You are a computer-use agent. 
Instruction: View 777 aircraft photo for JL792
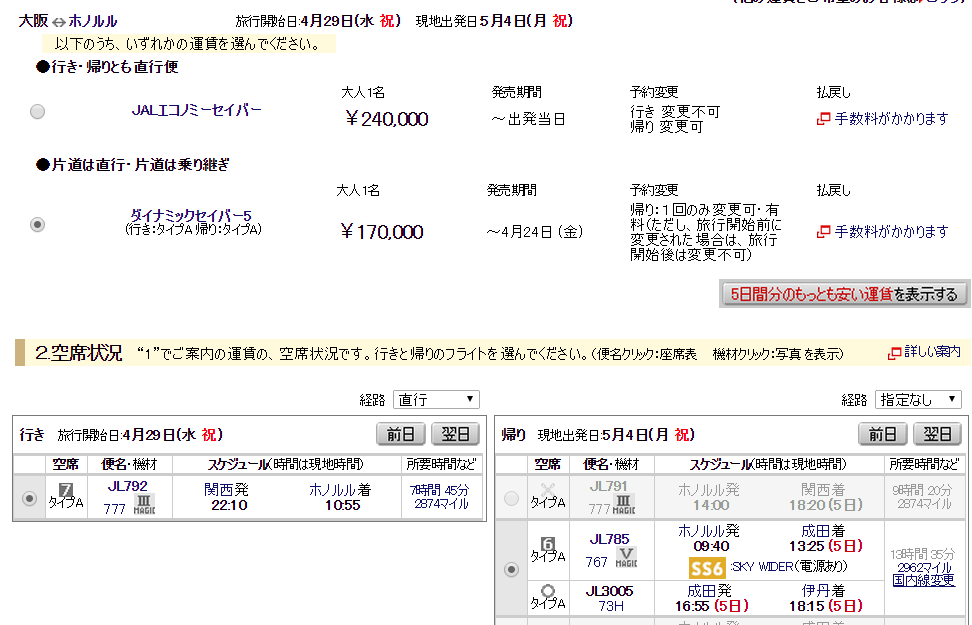115,509
